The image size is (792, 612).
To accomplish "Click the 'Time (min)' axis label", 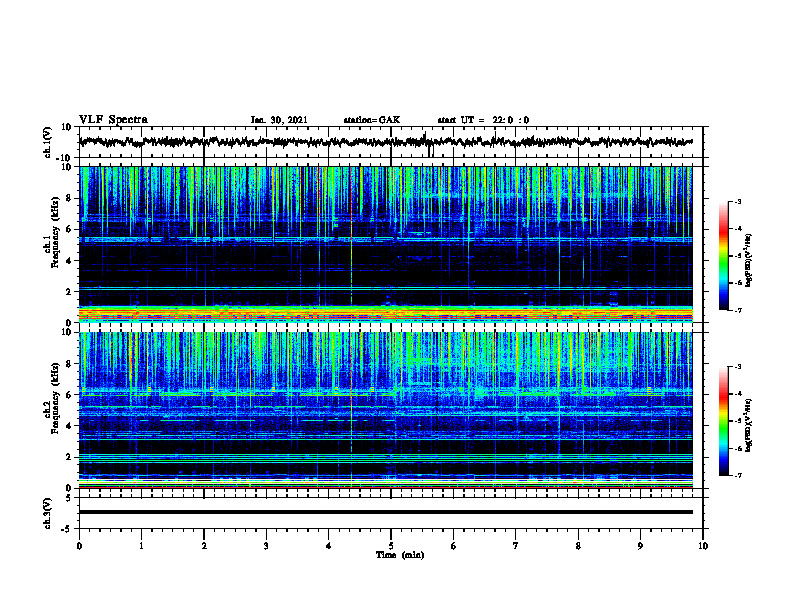I will (x=400, y=555).
